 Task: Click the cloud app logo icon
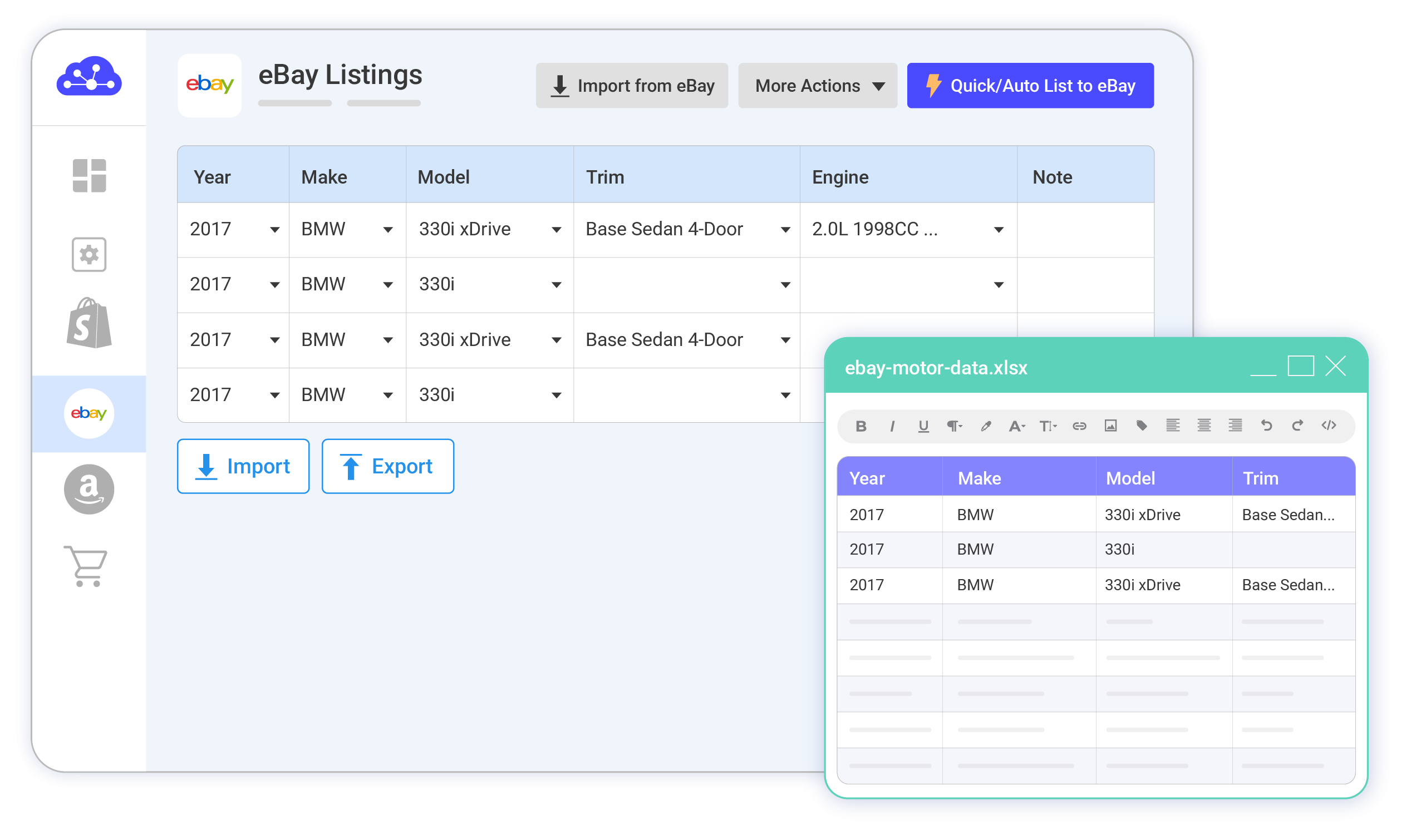point(90,76)
